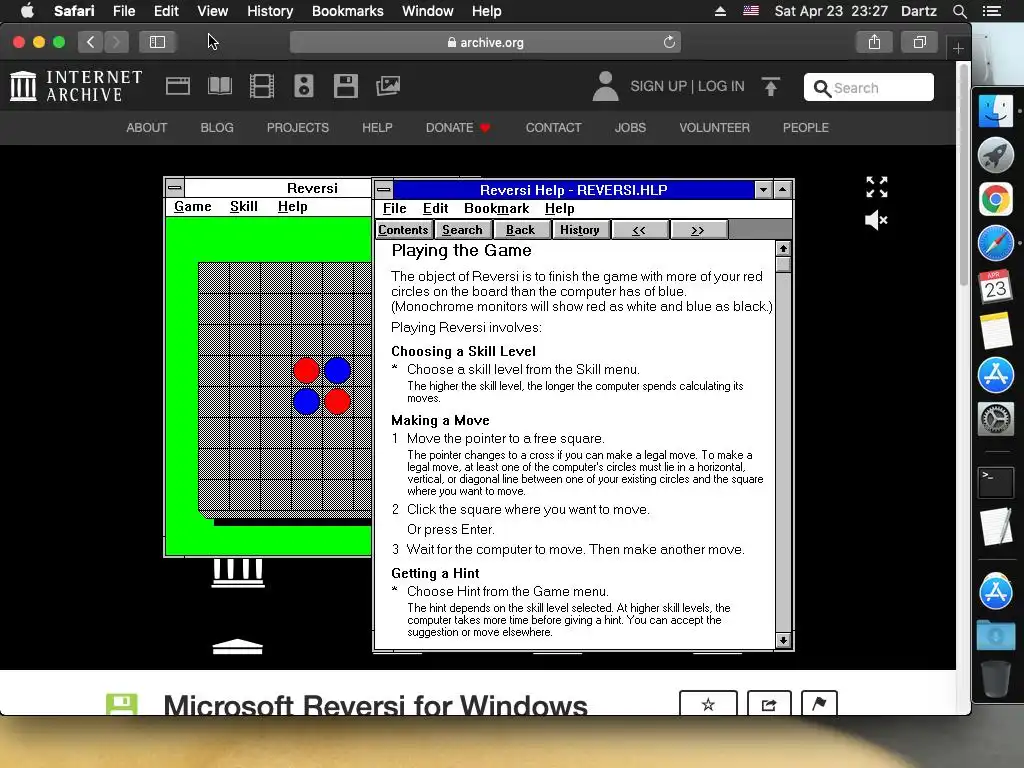Open Safari's Bookmarks menu
The width and height of the screenshot is (1024, 768).
(347, 11)
